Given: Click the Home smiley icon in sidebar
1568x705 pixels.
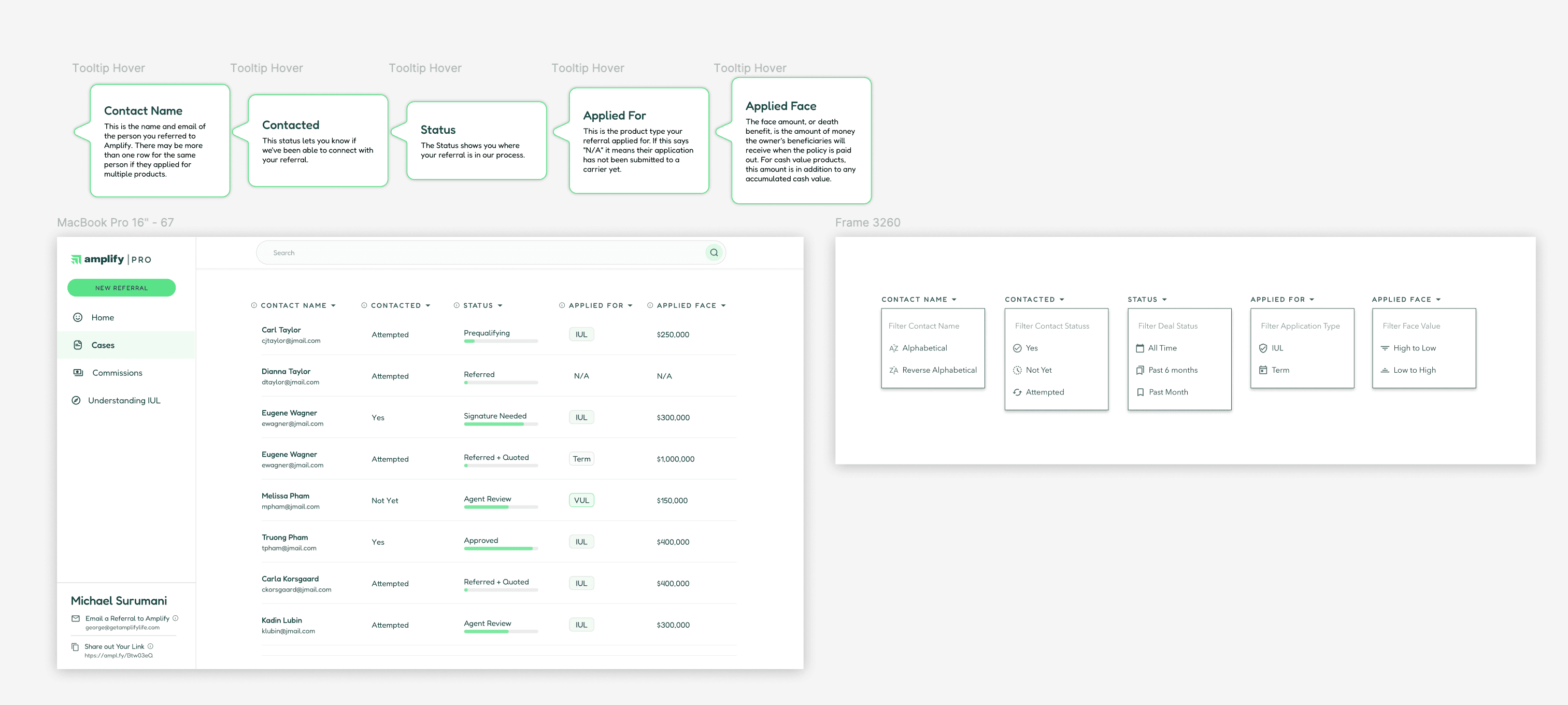Looking at the screenshot, I should (78, 317).
